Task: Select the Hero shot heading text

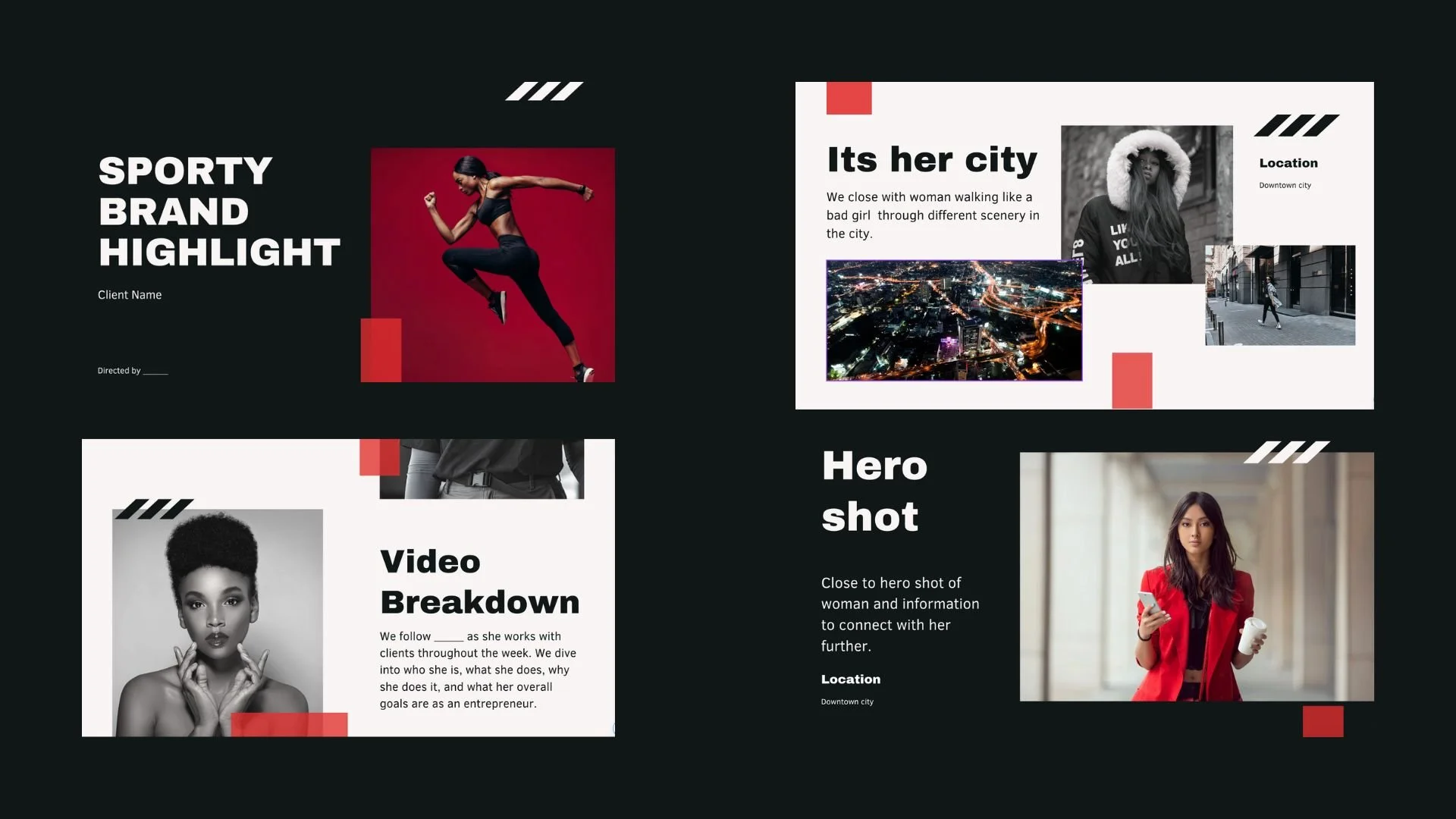Action: coord(874,491)
